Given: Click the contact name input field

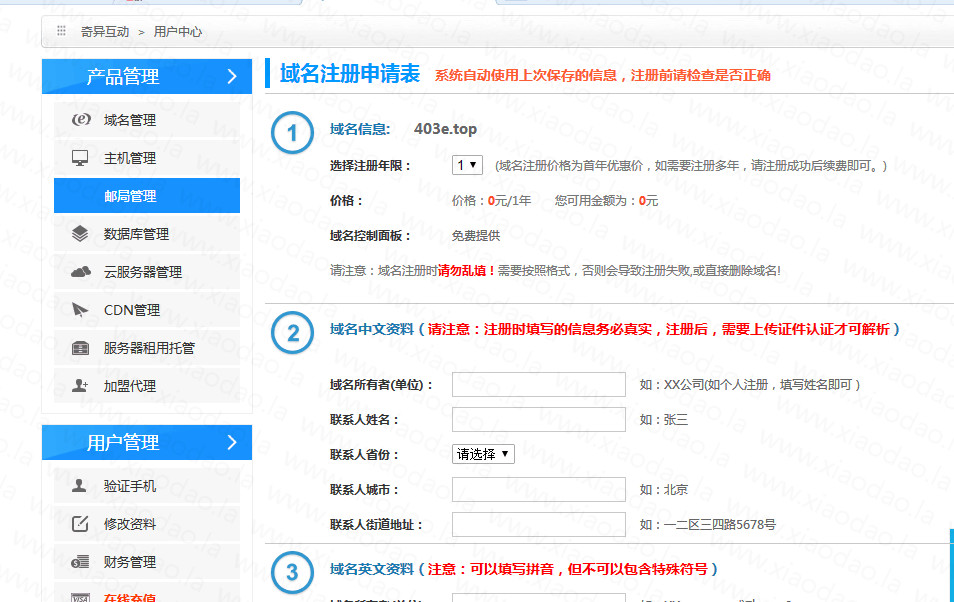Looking at the screenshot, I should coord(538,420).
